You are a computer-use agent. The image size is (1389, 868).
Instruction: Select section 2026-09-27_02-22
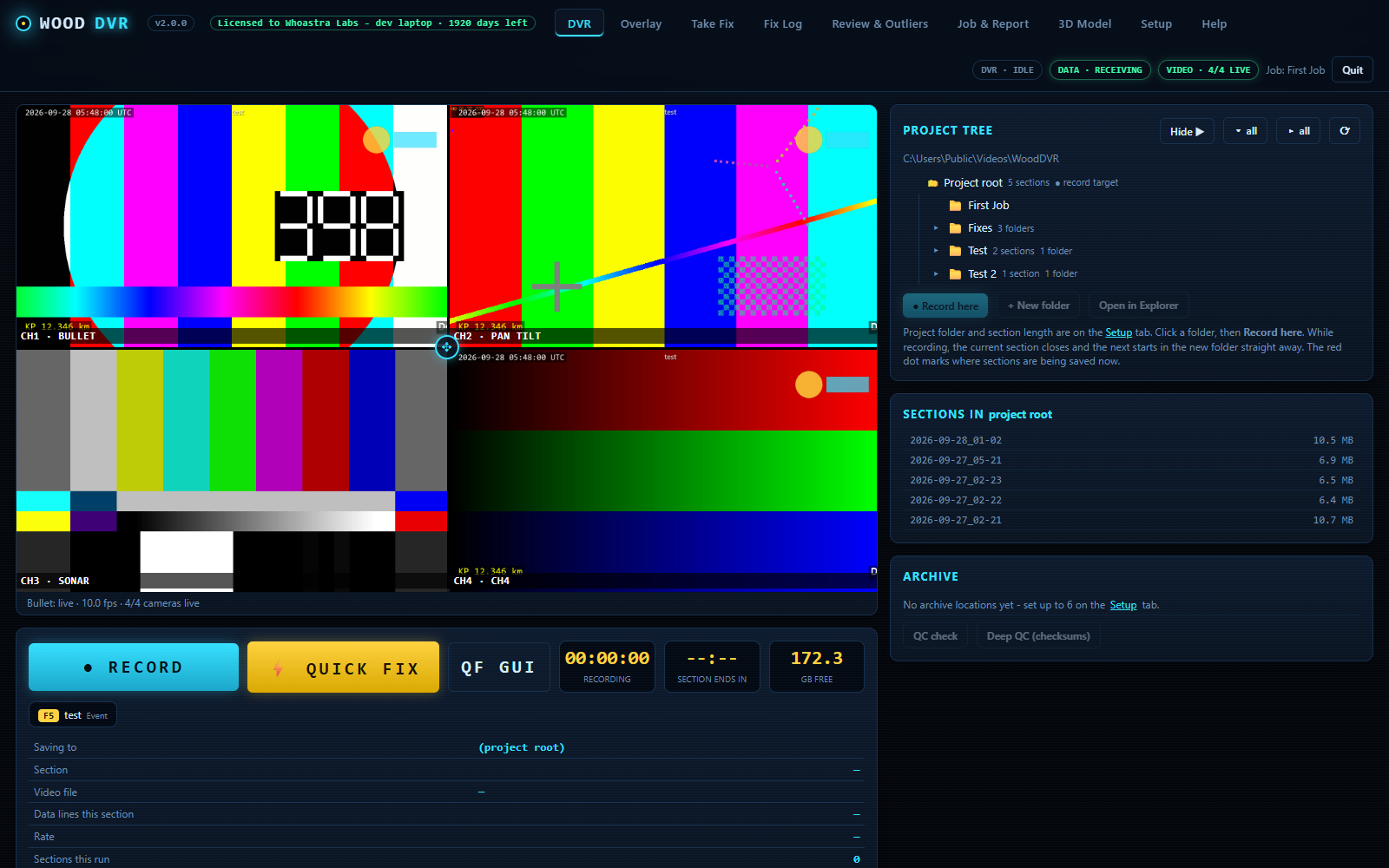click(1131, 500)
